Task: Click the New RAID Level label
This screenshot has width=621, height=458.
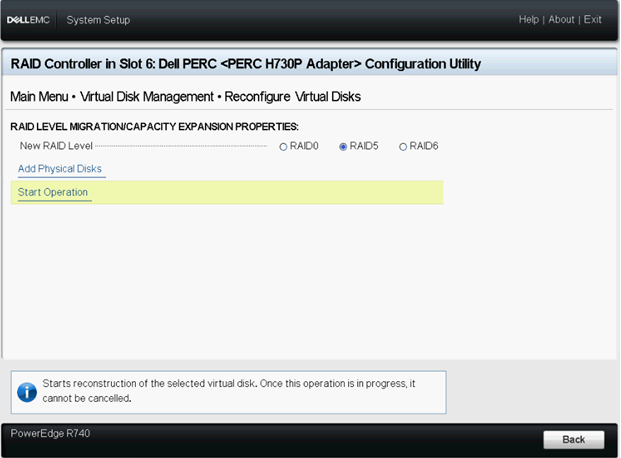Action: tap(57, 147)
